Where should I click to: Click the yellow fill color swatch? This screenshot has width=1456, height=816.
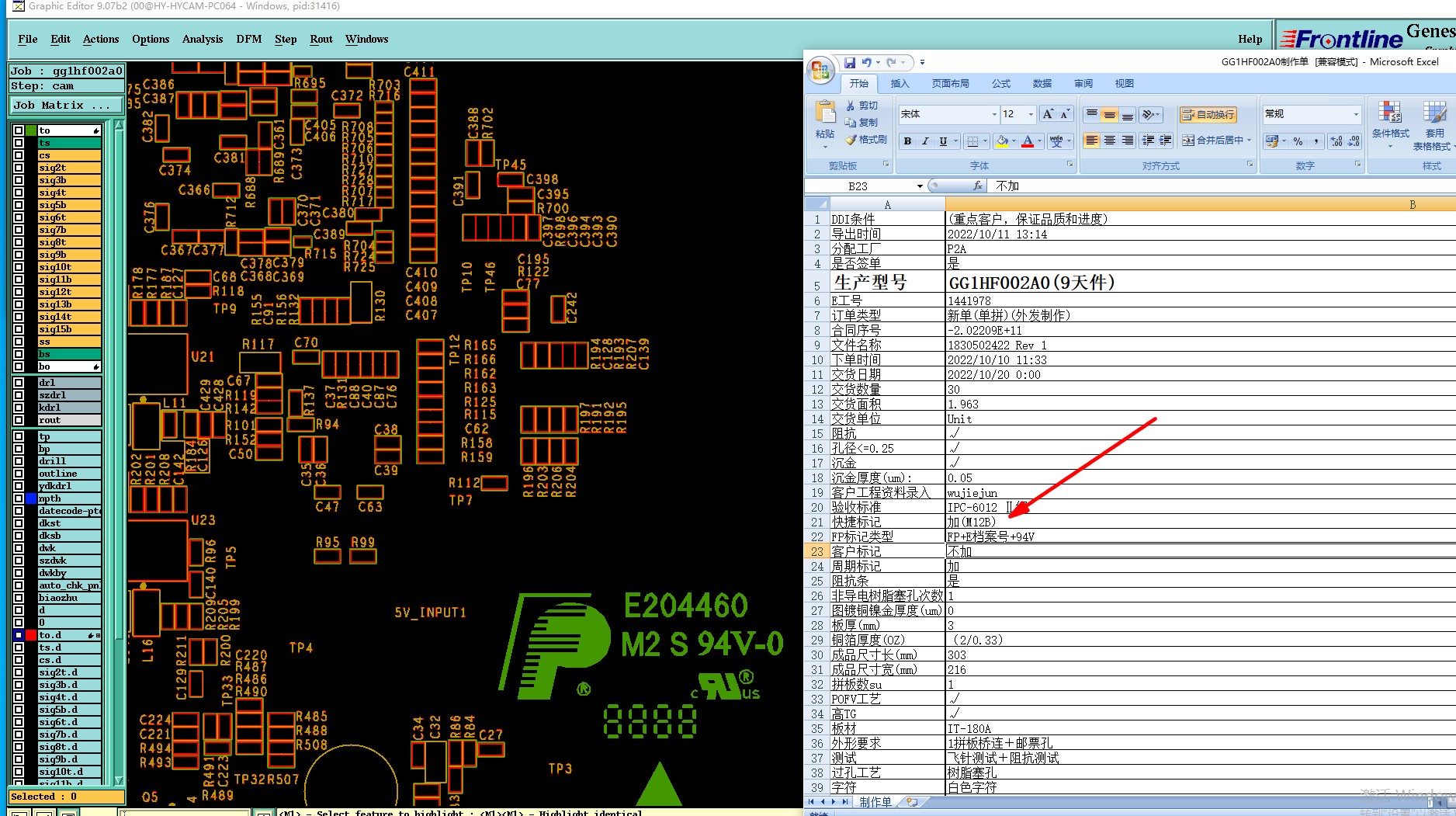click(x=1002, y=141)
